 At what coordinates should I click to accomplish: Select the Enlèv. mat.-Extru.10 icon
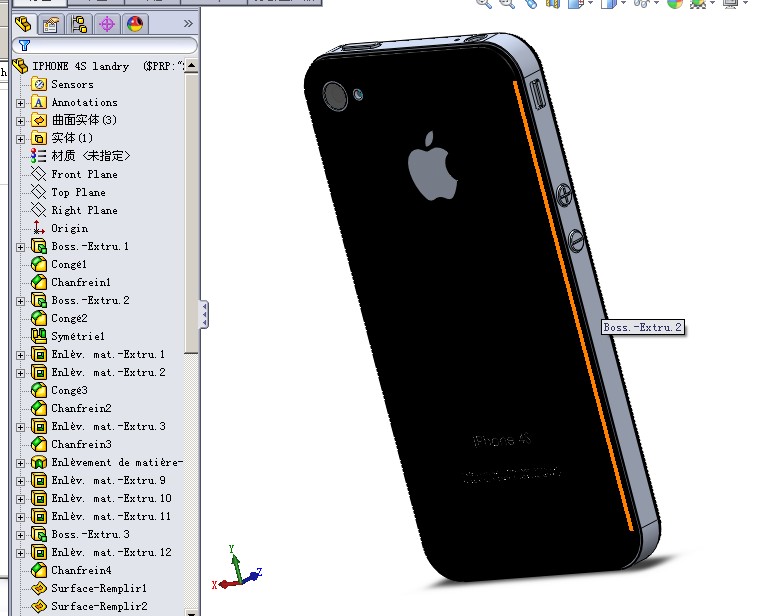click(x=39, y=498)
